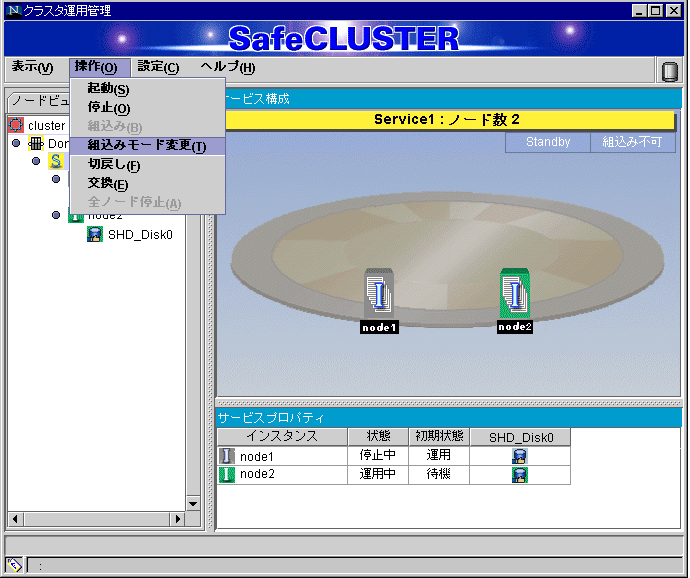690x578 pixels.
Task: Click the node tree horizontal scrollbar right arrow
Action: (x=179, y=519)
